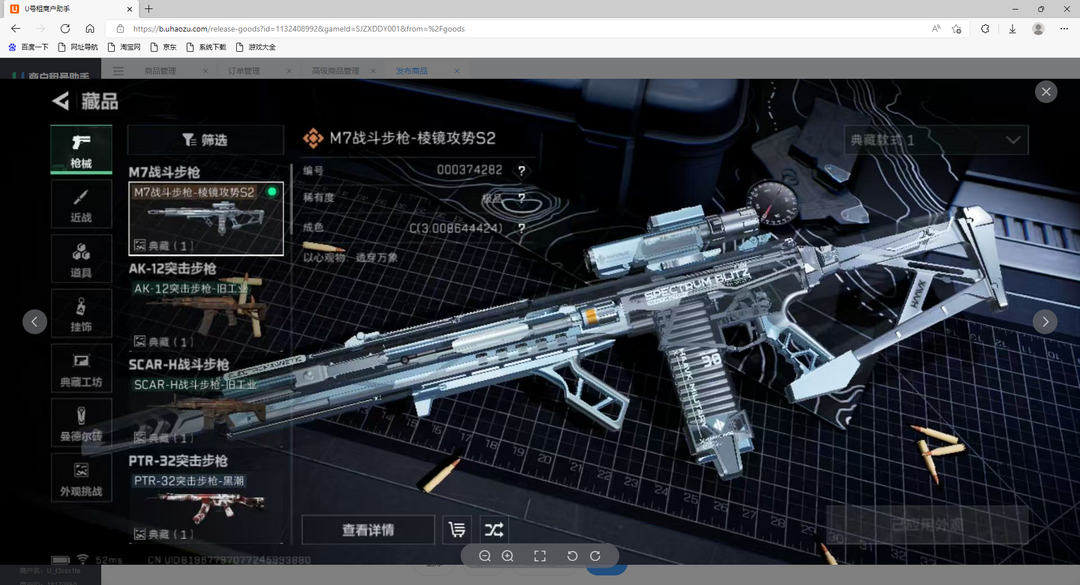Click the question mark next to 编号
The image size is (1080, 585).
521,171
